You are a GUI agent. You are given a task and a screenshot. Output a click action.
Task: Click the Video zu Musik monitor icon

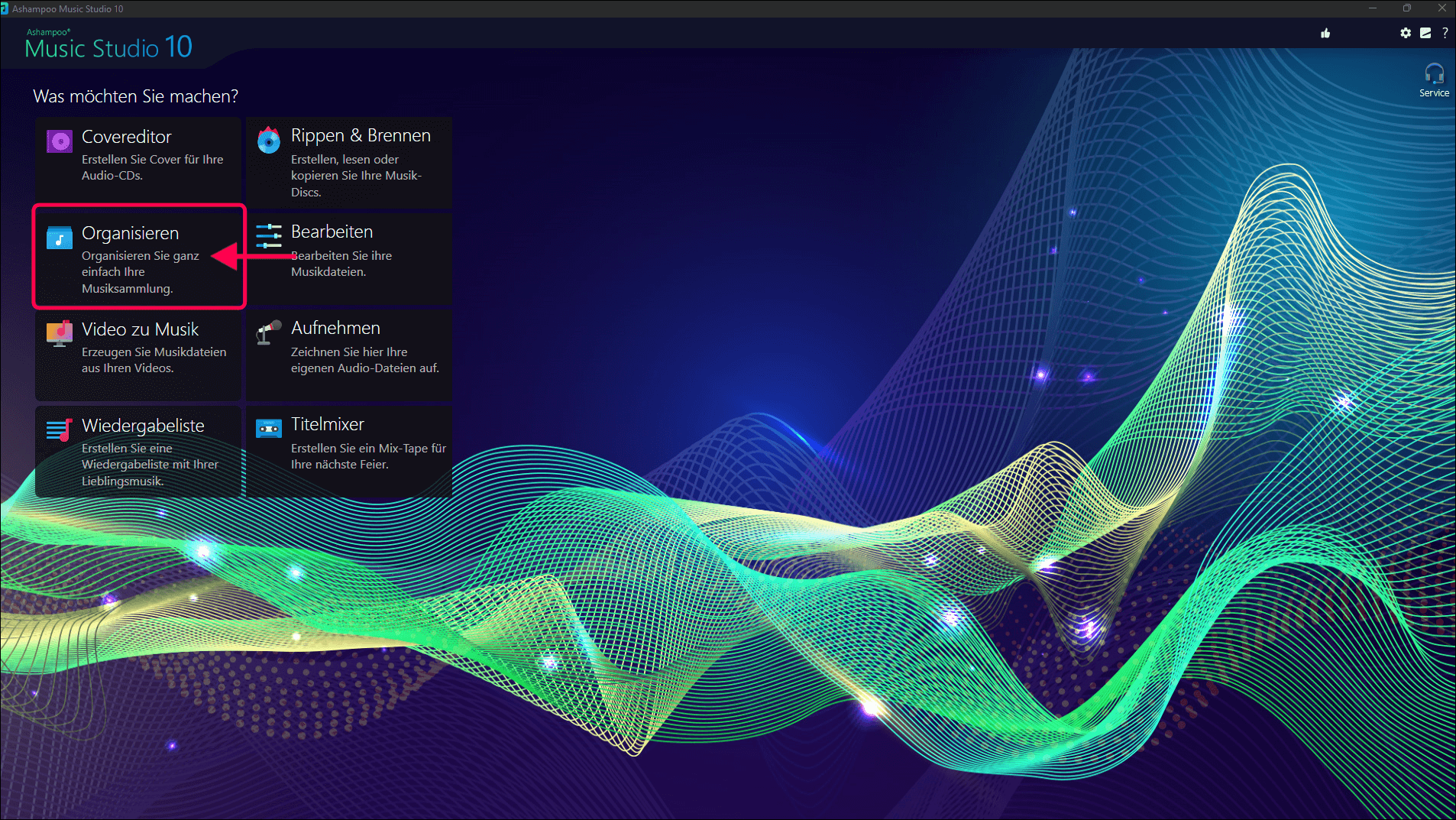pos(60,334)
